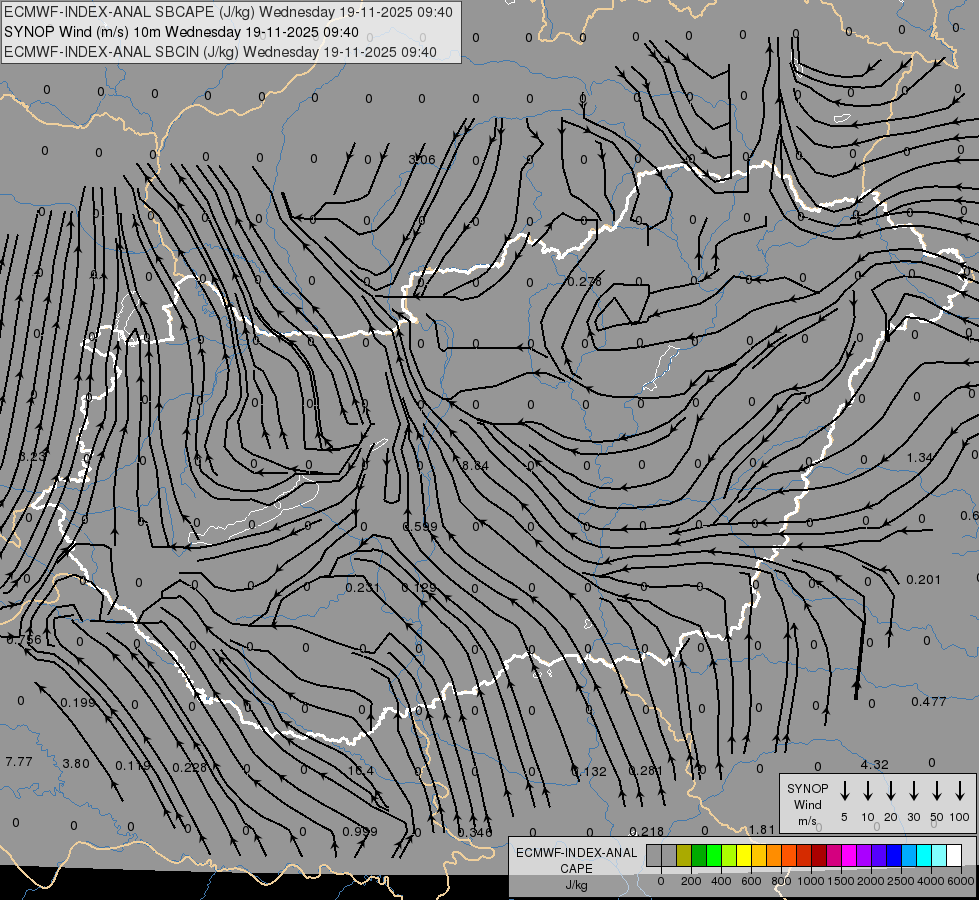The height and width of the screenshot is (900, 979).
Task: Pick the dark red CAPE legend swatch
Action: (x=819, y=855)
